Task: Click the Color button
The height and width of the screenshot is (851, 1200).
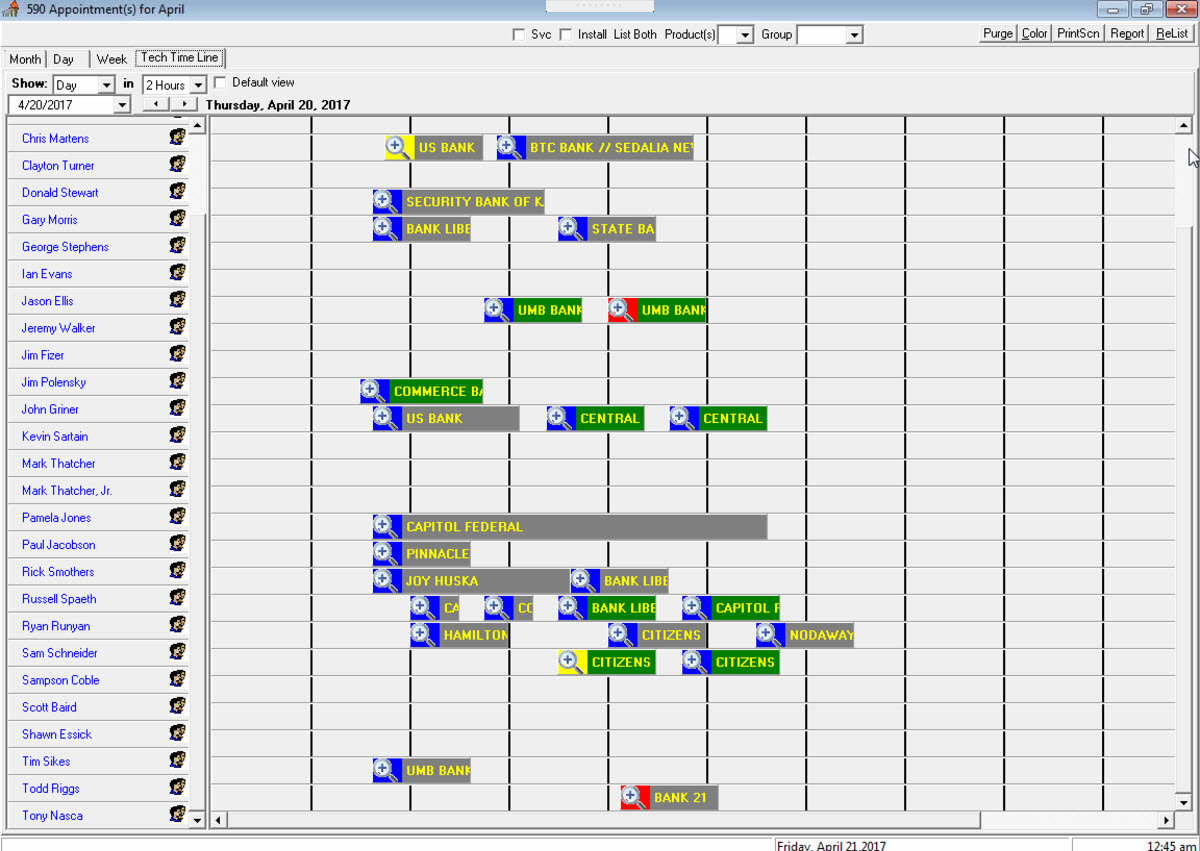Action: 1035,33
